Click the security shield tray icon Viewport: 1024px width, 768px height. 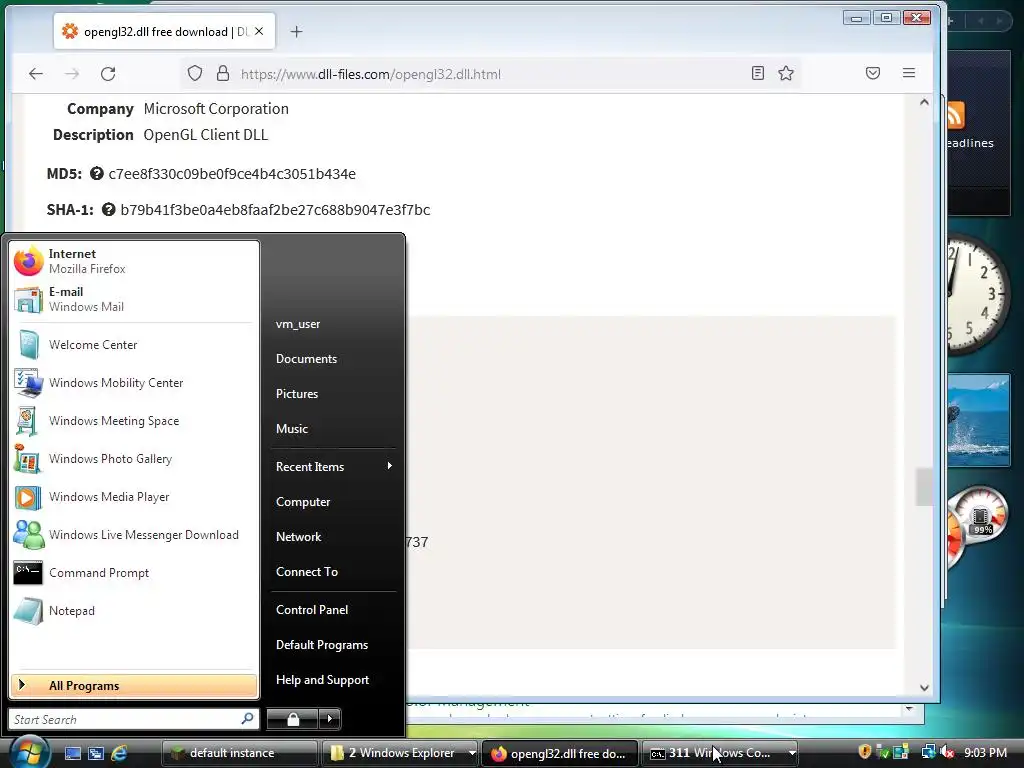865,752
